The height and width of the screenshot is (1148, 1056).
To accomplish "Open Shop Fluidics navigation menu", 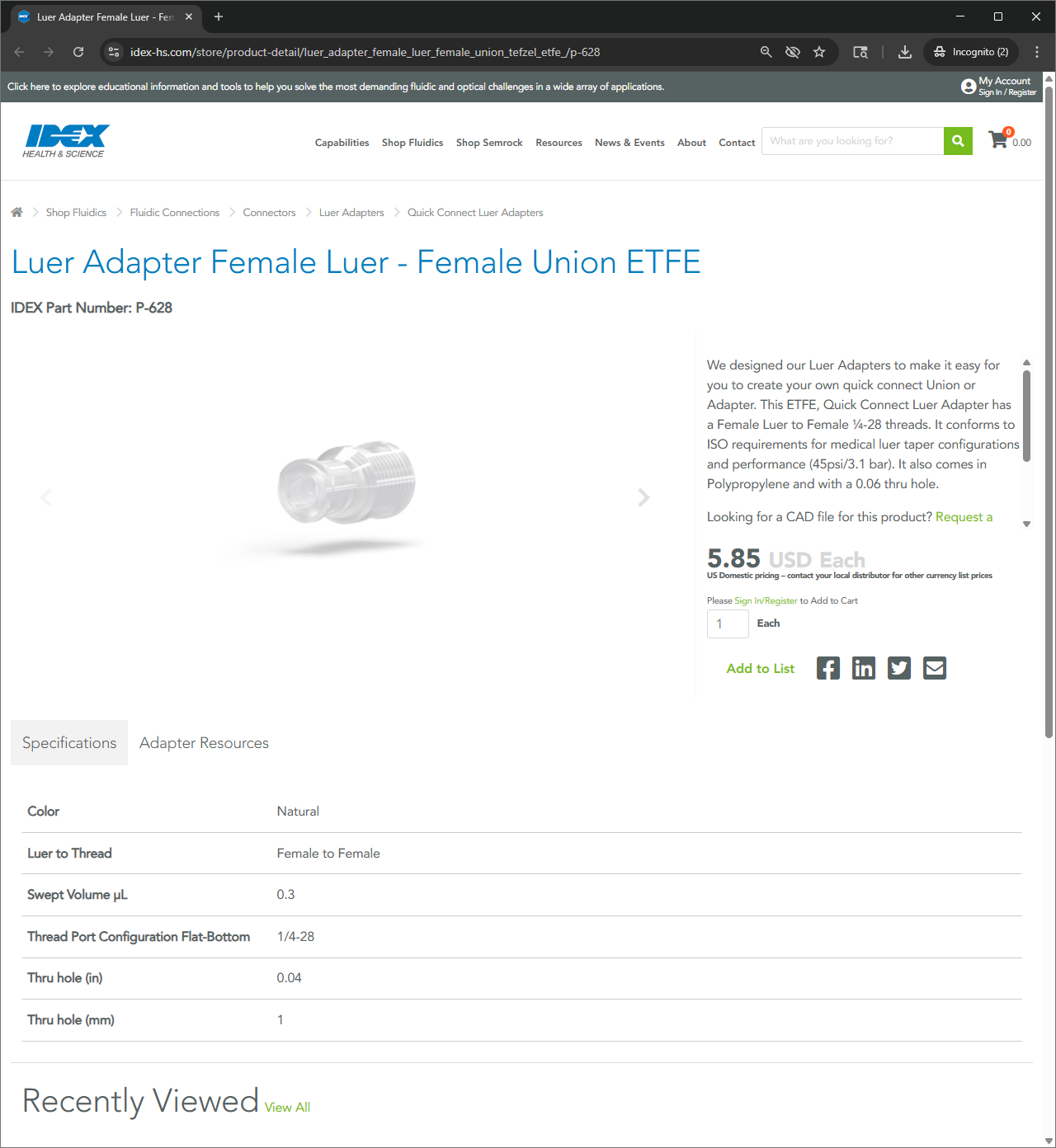I will click(x=412, y=143).
